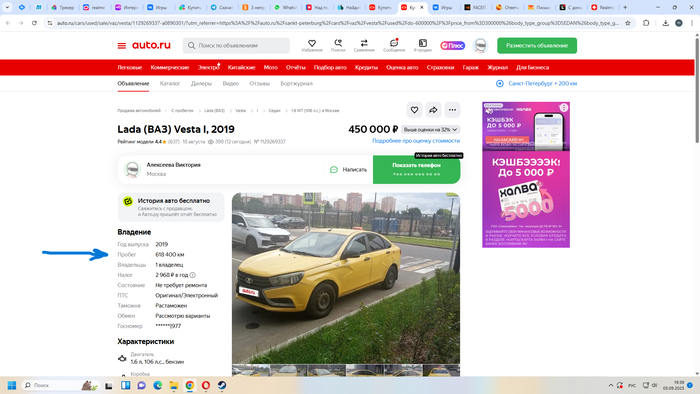Click the Я продаю icon

[422, 45]
